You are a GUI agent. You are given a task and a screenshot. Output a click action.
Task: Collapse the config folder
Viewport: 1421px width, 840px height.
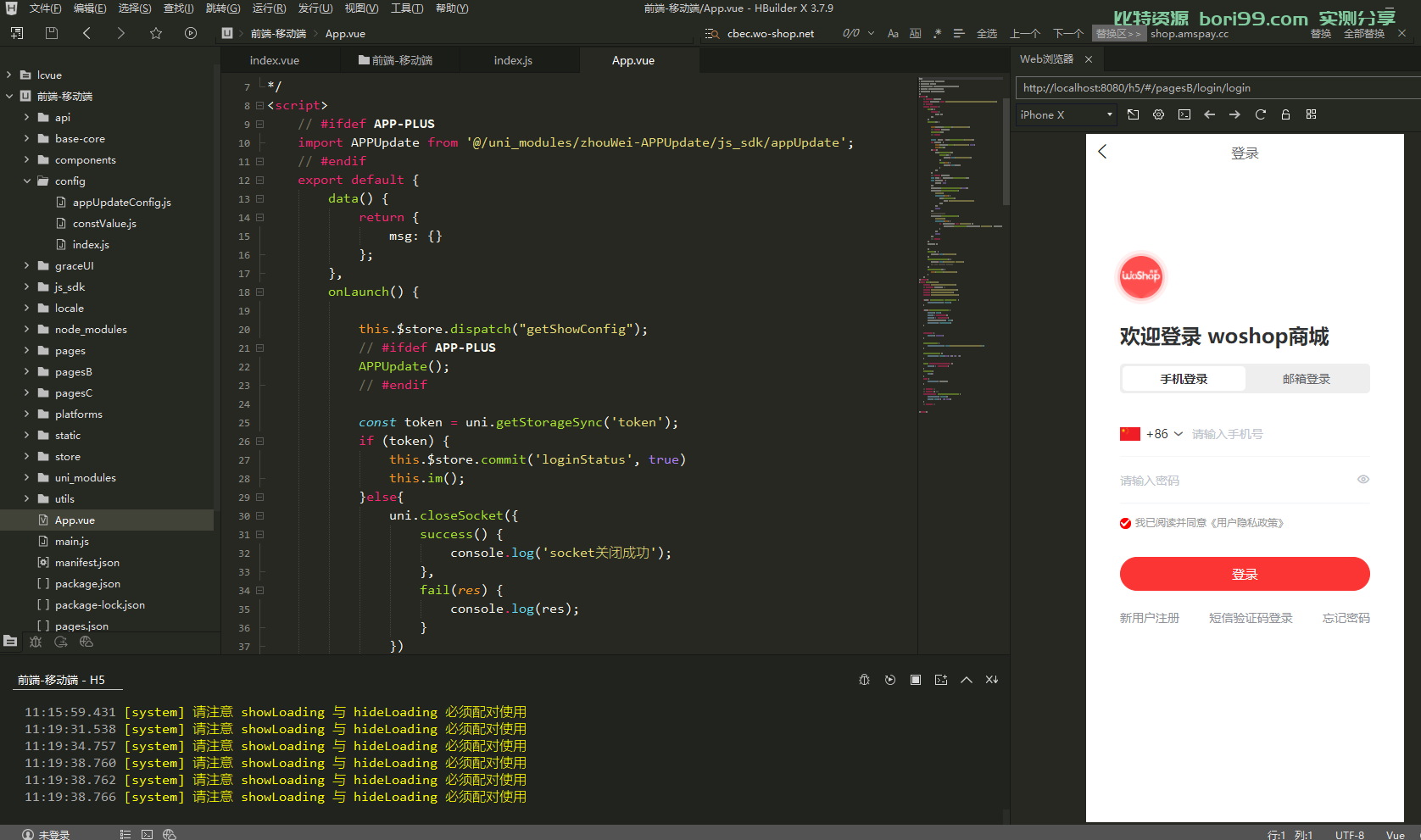27,181
